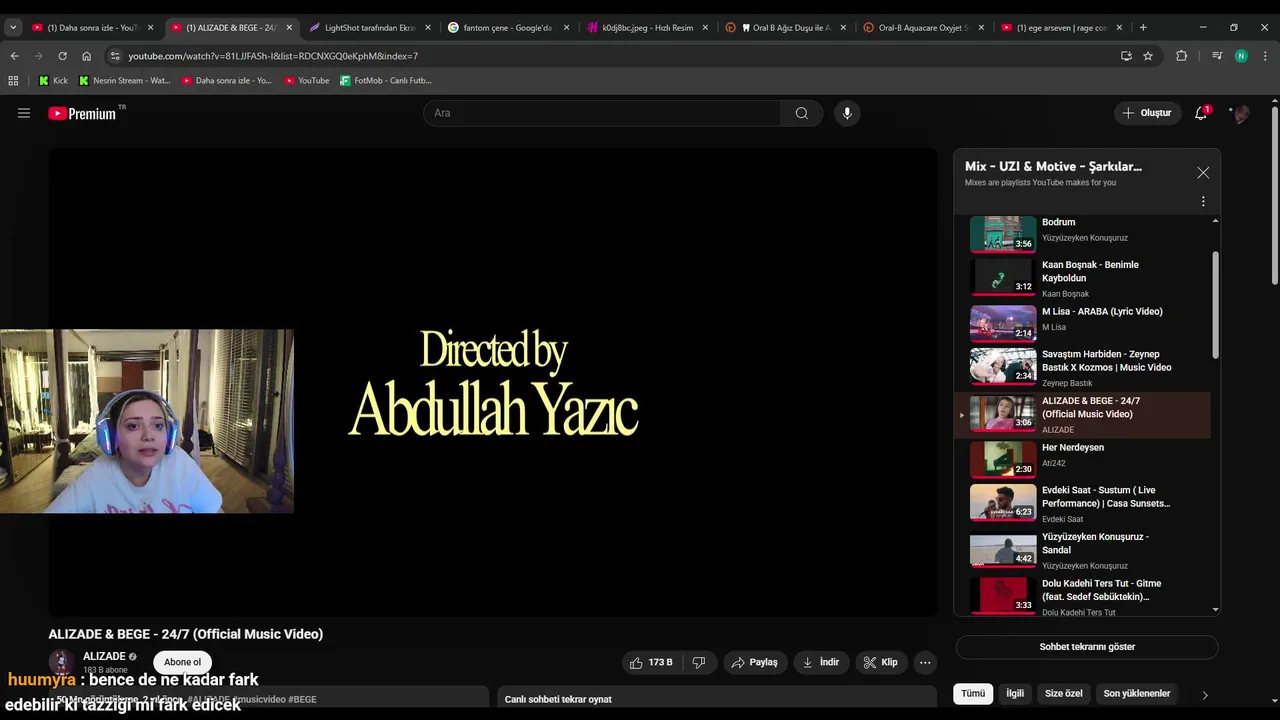Open the notifications bell
The height and width of the screenshot is (720, 1280).
pyautogui.click(x=1201, y=113)
